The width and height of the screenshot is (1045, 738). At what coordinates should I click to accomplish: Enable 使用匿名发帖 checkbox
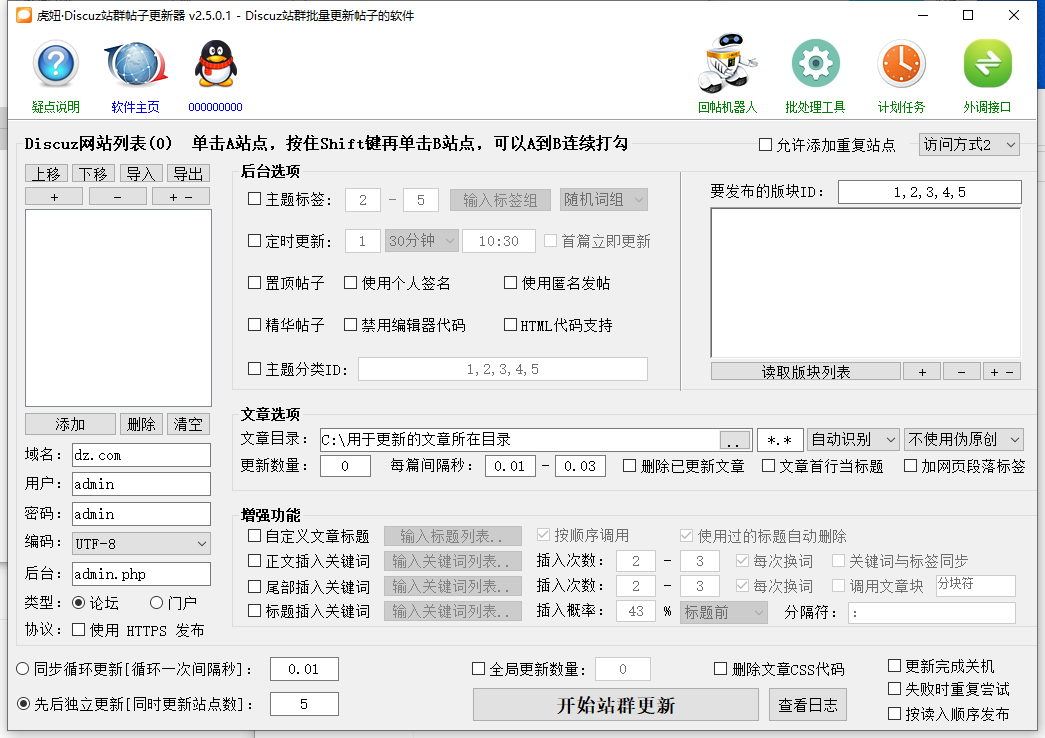click(511, 283)
